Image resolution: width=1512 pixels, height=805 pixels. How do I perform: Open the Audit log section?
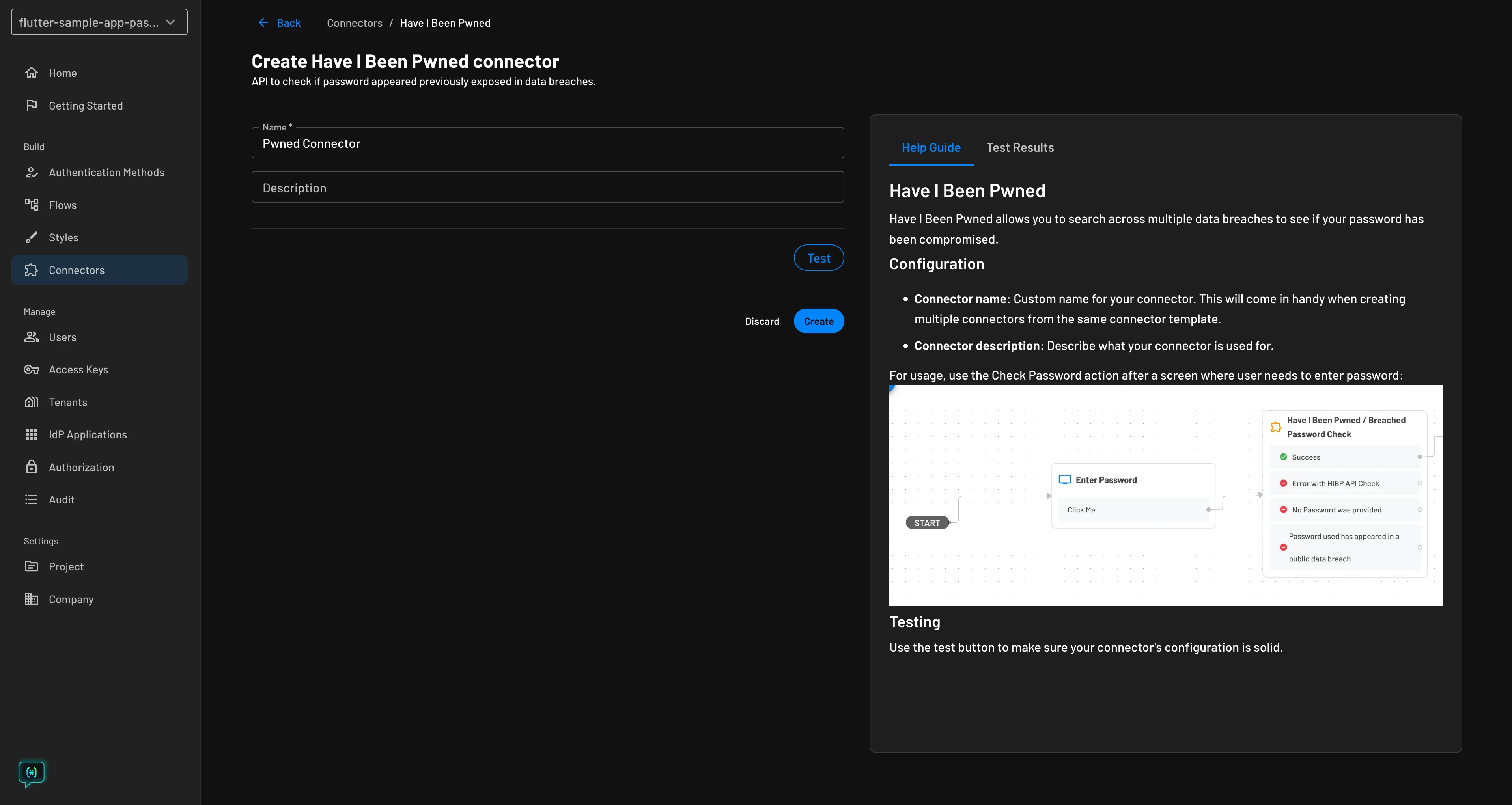61,499
